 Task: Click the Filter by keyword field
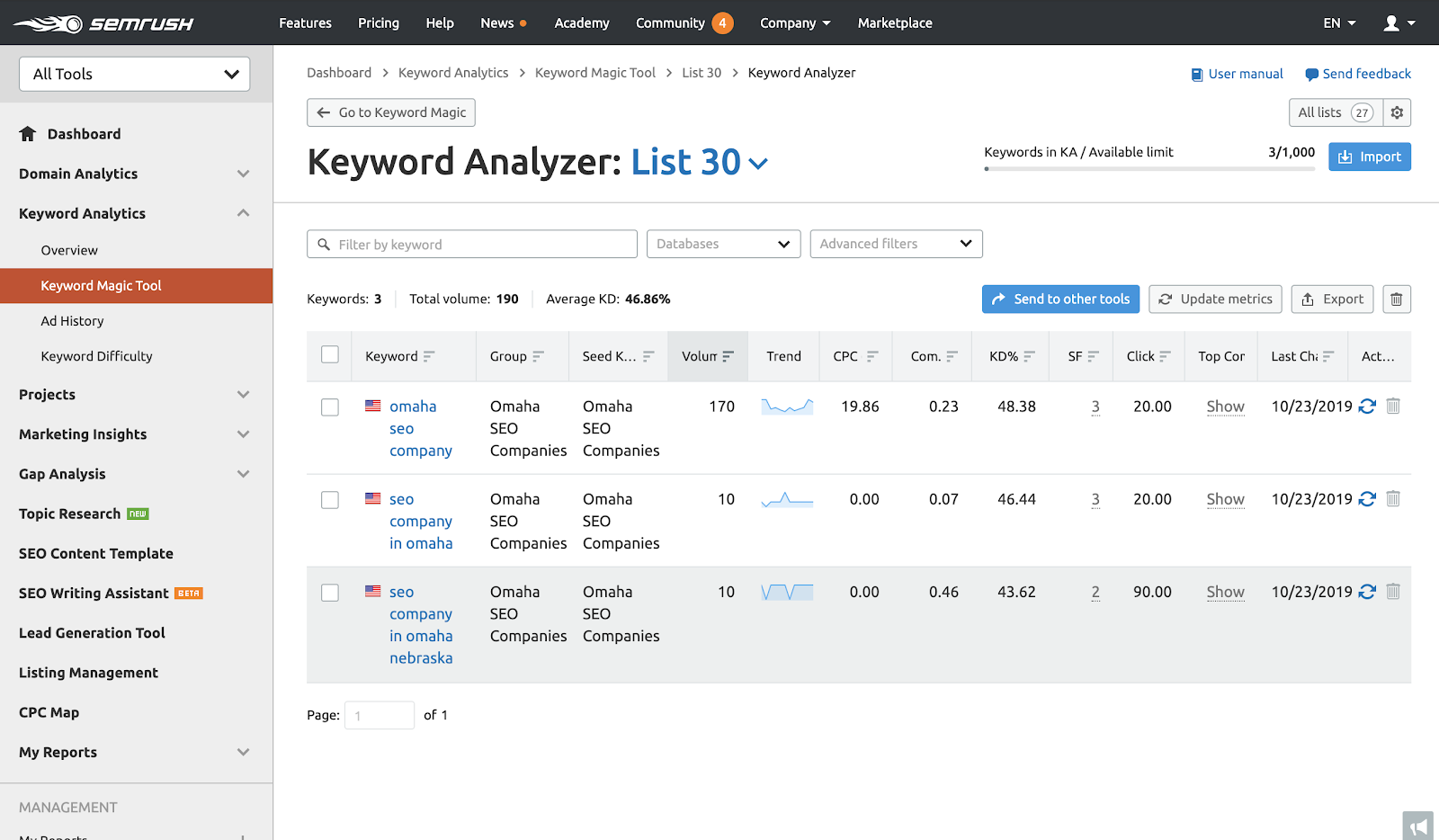472,245
